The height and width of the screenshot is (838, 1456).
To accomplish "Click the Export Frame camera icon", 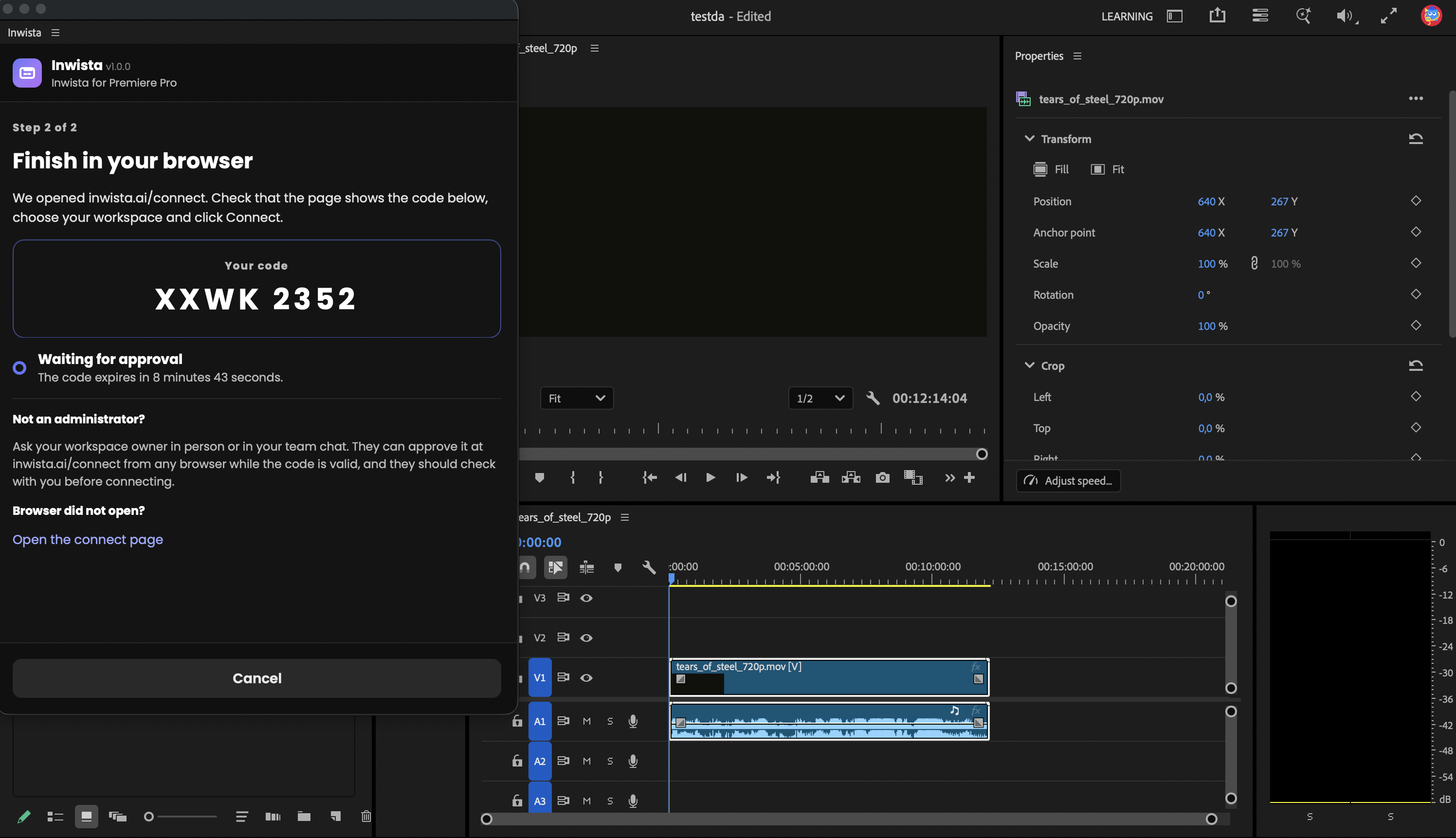I will pyautogui.click(x=882, y=478).
